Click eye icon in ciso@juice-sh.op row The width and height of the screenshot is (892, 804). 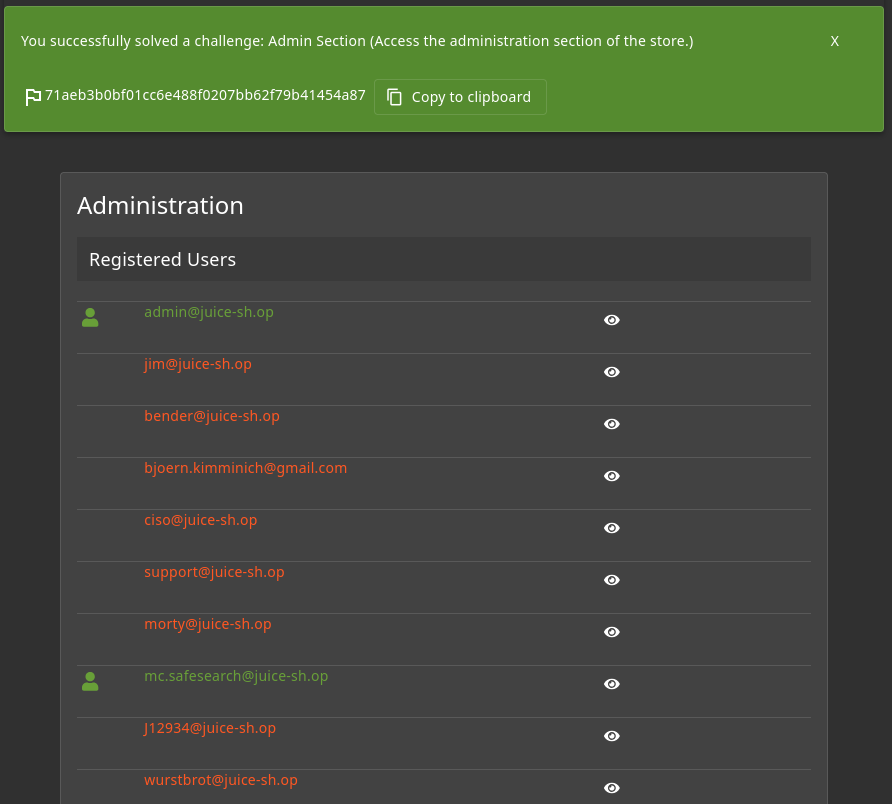coord(612,528)
